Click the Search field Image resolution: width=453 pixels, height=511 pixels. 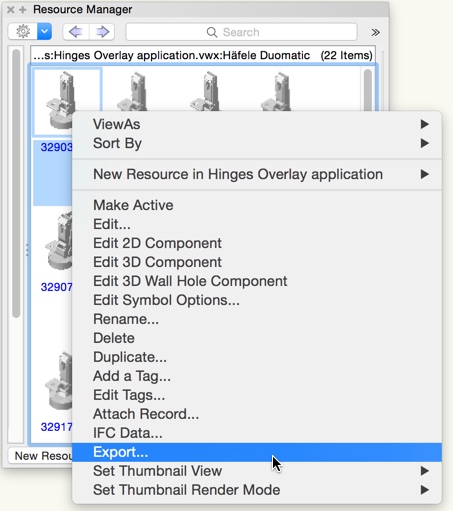click(x=241, y=32)
